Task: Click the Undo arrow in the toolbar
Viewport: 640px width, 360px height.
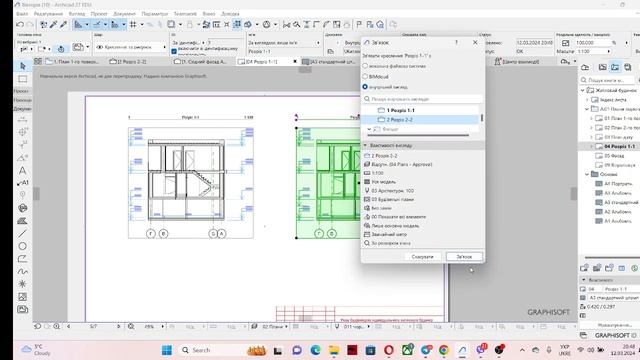Action: 20,25
